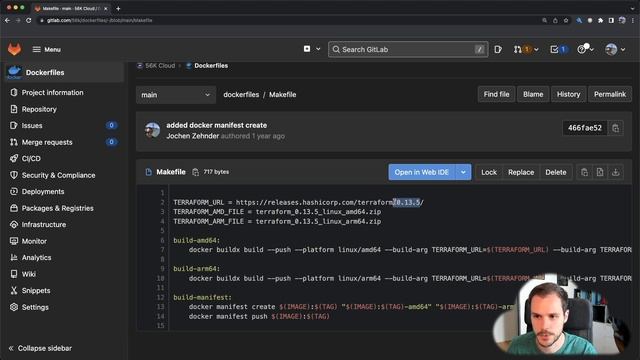Click the build-manifest: target text
The image size is (640, 360).
202,297
